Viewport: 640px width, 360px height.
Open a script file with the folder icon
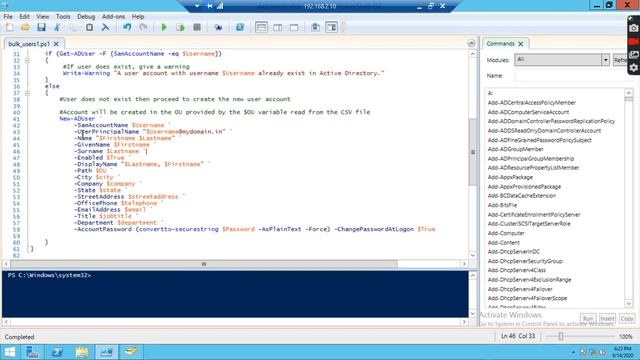pyautogui.click(x=25, y=27)
